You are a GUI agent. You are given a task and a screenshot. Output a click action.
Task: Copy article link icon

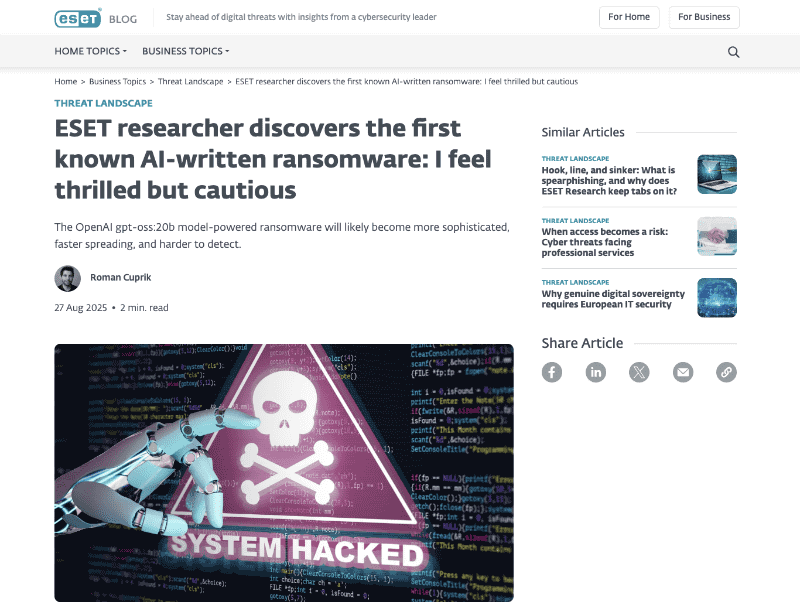click(726, 372)
